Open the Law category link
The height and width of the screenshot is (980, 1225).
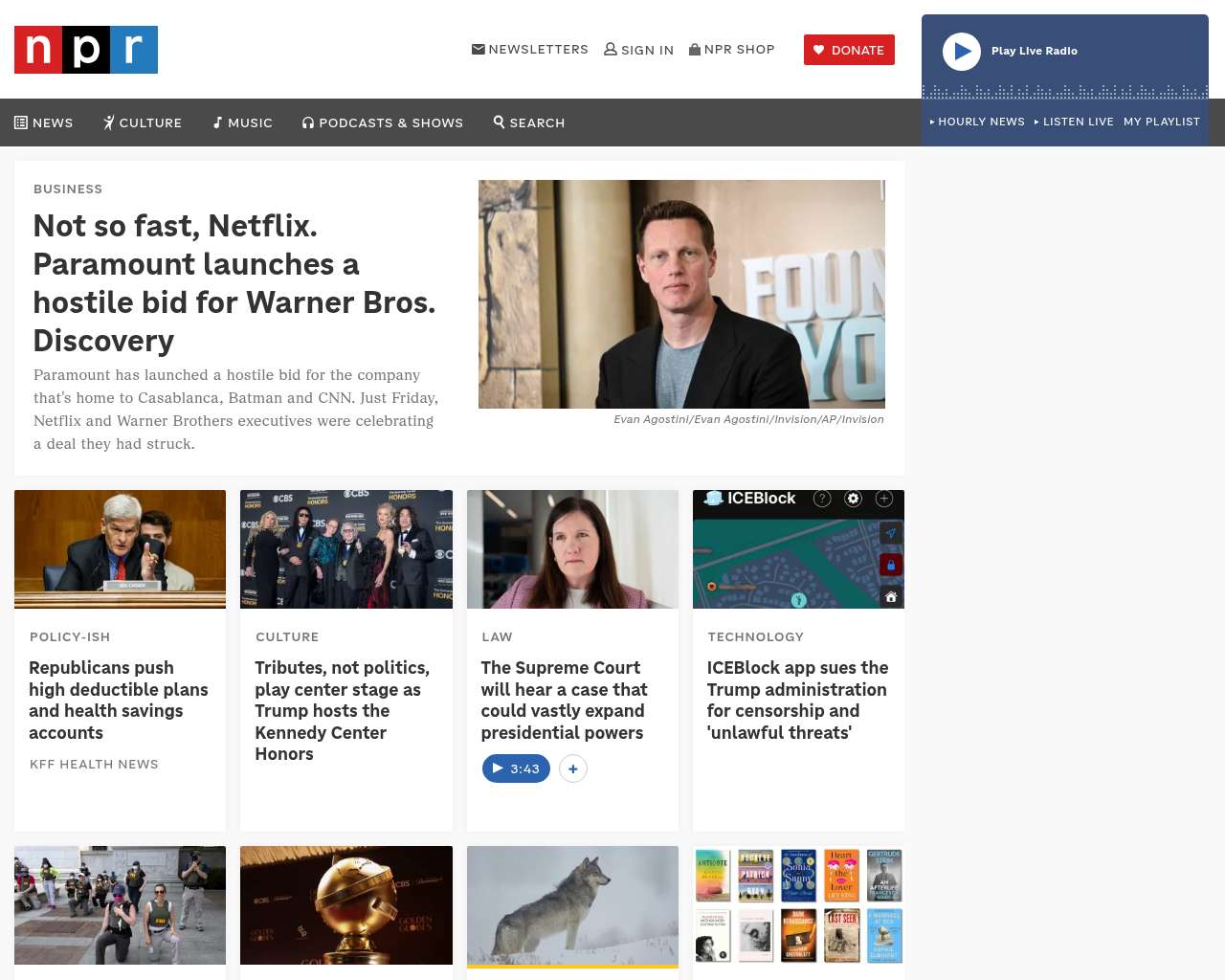[x=497, y=636]
